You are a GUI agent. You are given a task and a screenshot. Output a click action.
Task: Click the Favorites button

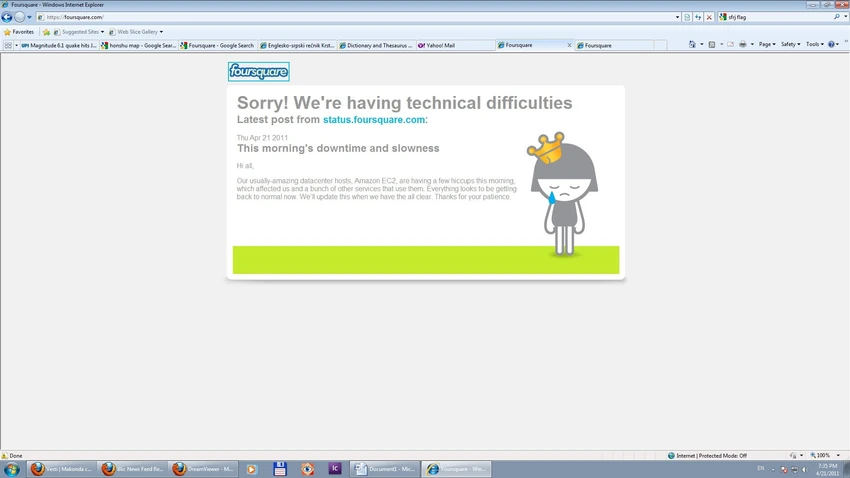tap(19, 32)
